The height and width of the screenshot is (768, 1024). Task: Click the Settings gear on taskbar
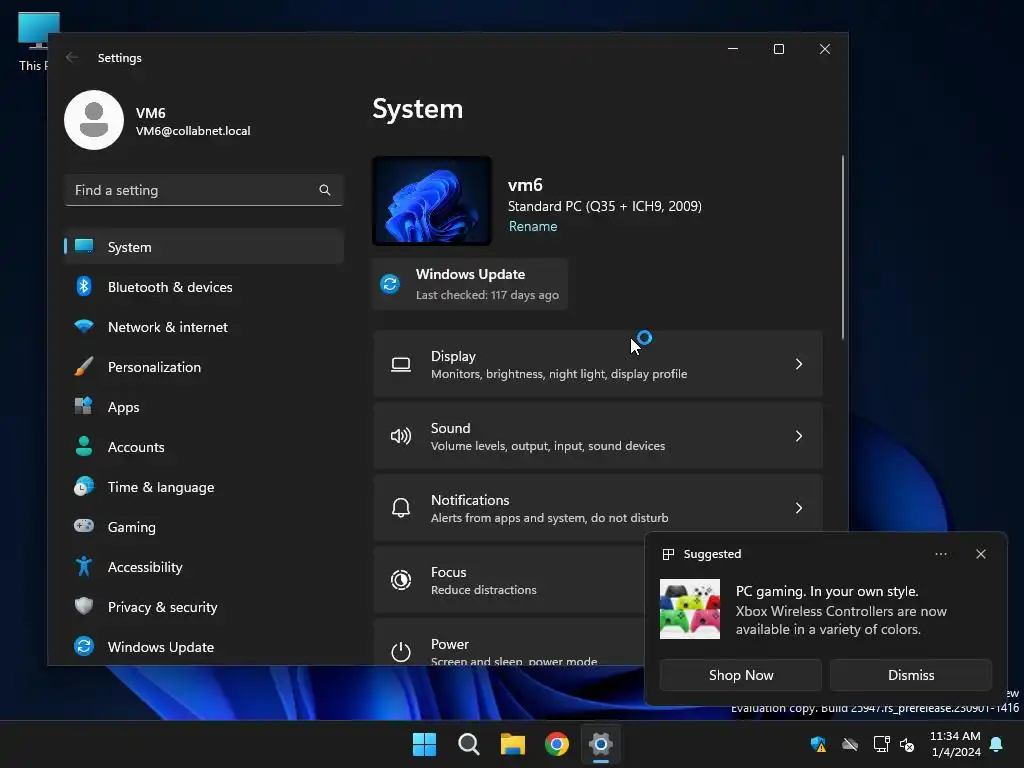coord(601,744)
